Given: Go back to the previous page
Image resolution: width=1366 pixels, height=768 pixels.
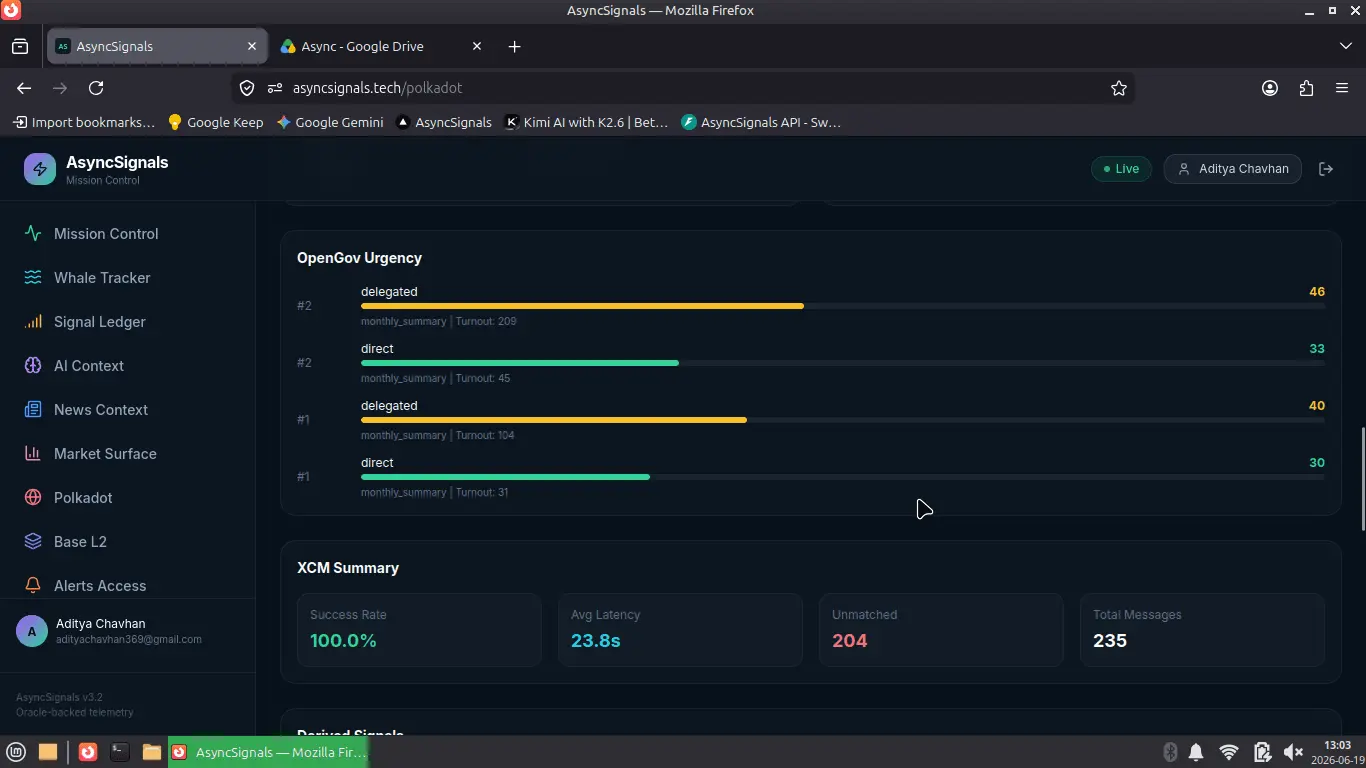Looking at the screenshot, I should 24,88.
